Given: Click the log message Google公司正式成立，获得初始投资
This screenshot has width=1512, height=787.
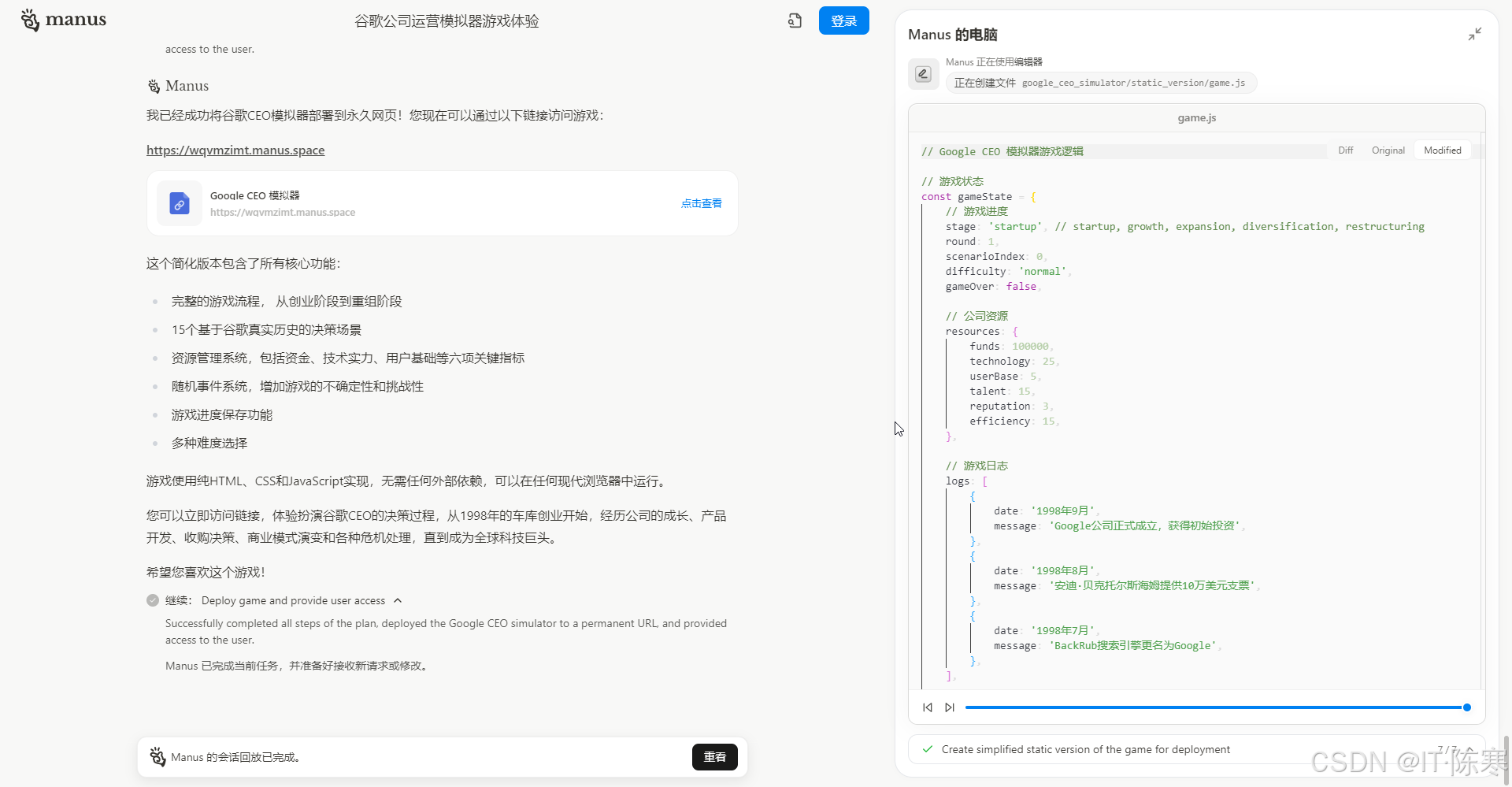Looking at the screenshot, I should (x=1120, y=526).
